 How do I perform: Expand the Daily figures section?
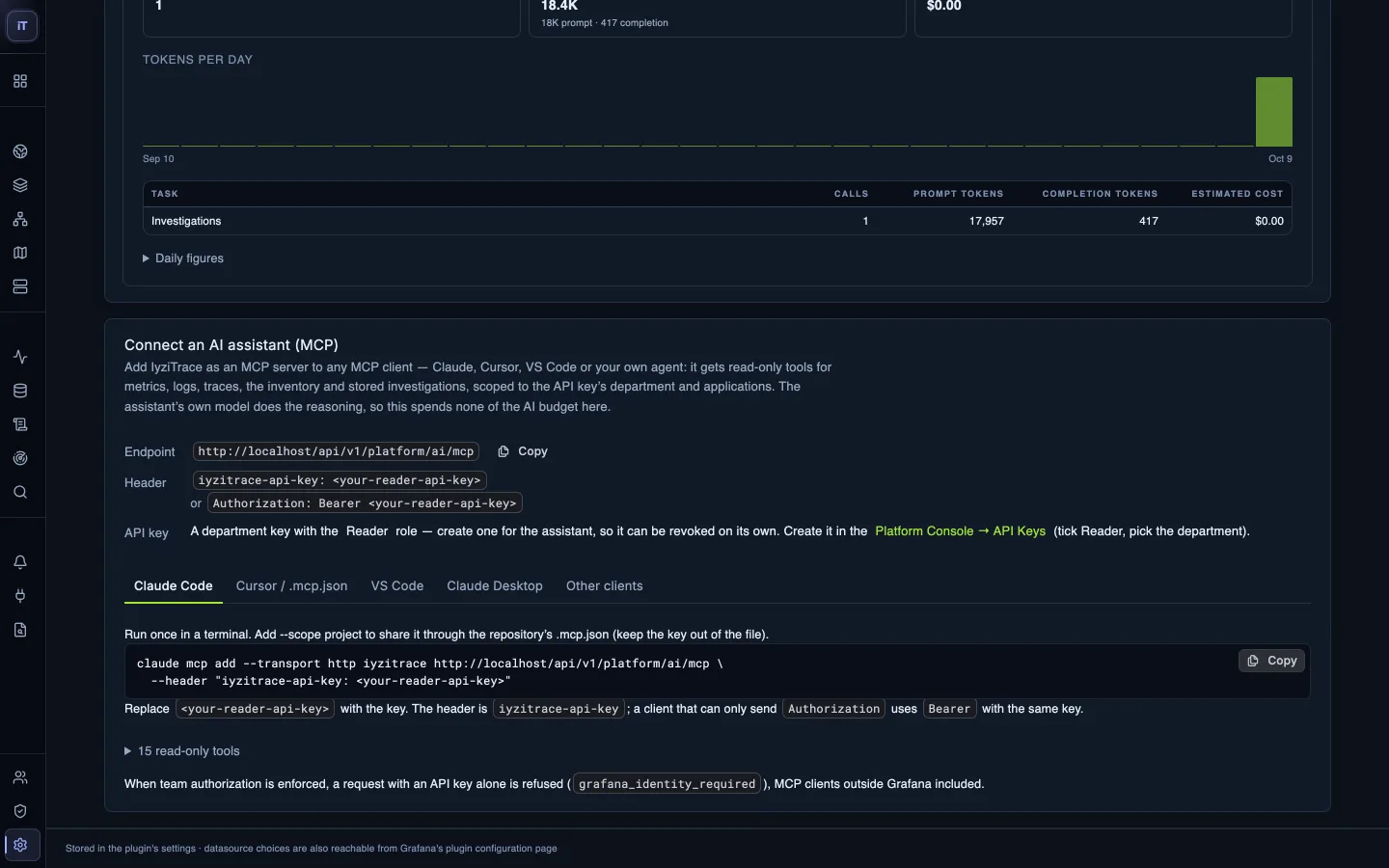(x=183, y=258)
